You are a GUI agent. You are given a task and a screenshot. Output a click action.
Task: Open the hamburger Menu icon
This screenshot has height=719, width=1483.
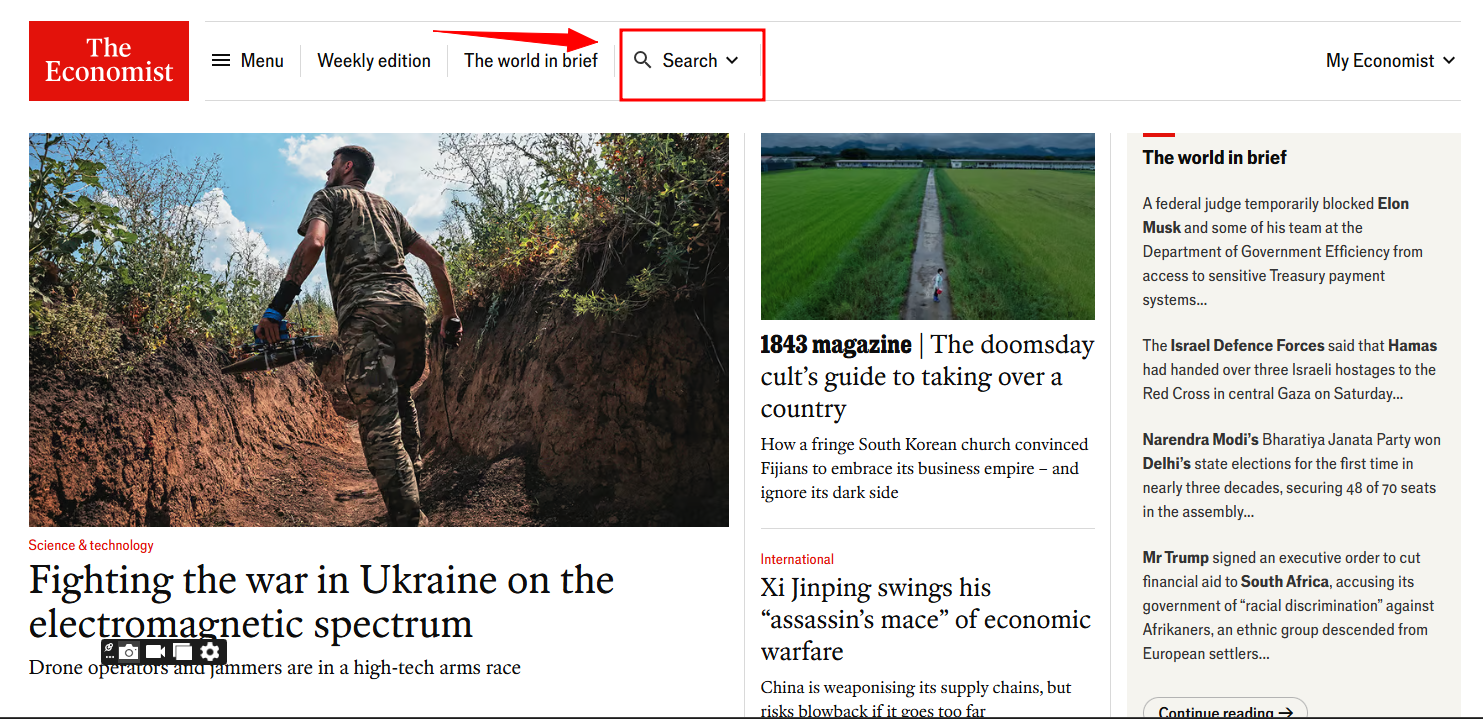221,61
